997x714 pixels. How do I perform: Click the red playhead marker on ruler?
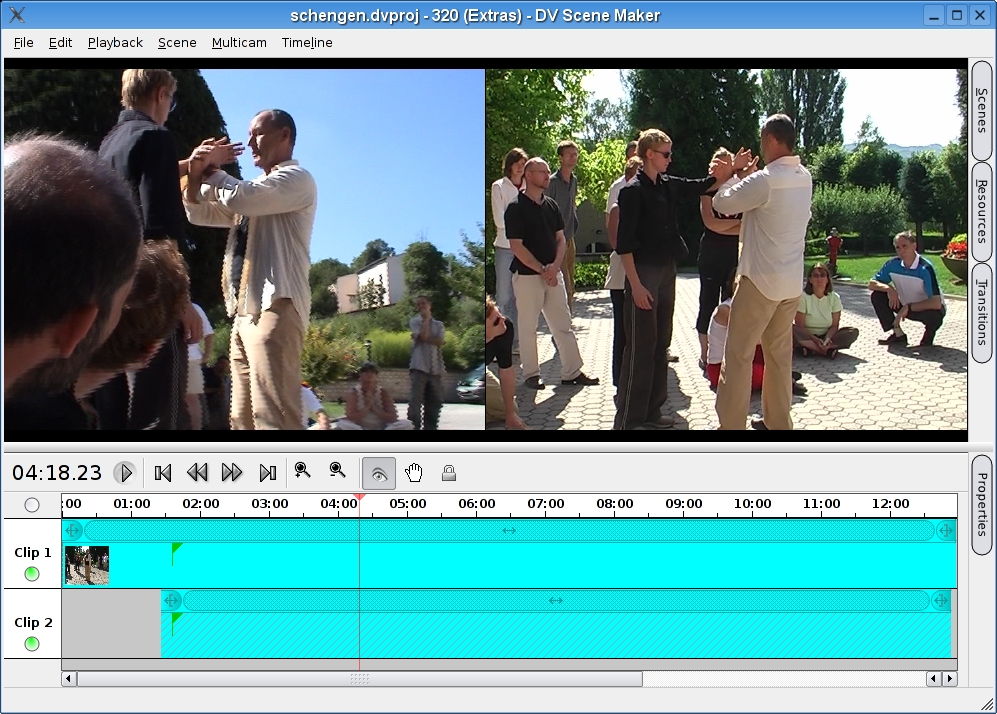point(359,497)
